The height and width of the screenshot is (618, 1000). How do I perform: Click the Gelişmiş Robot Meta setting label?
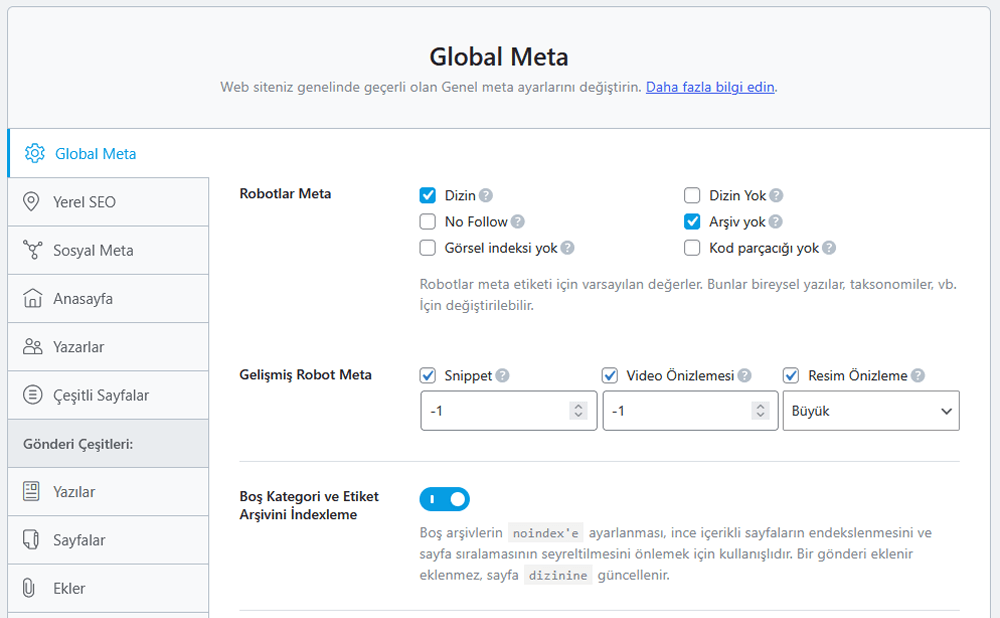305,375
